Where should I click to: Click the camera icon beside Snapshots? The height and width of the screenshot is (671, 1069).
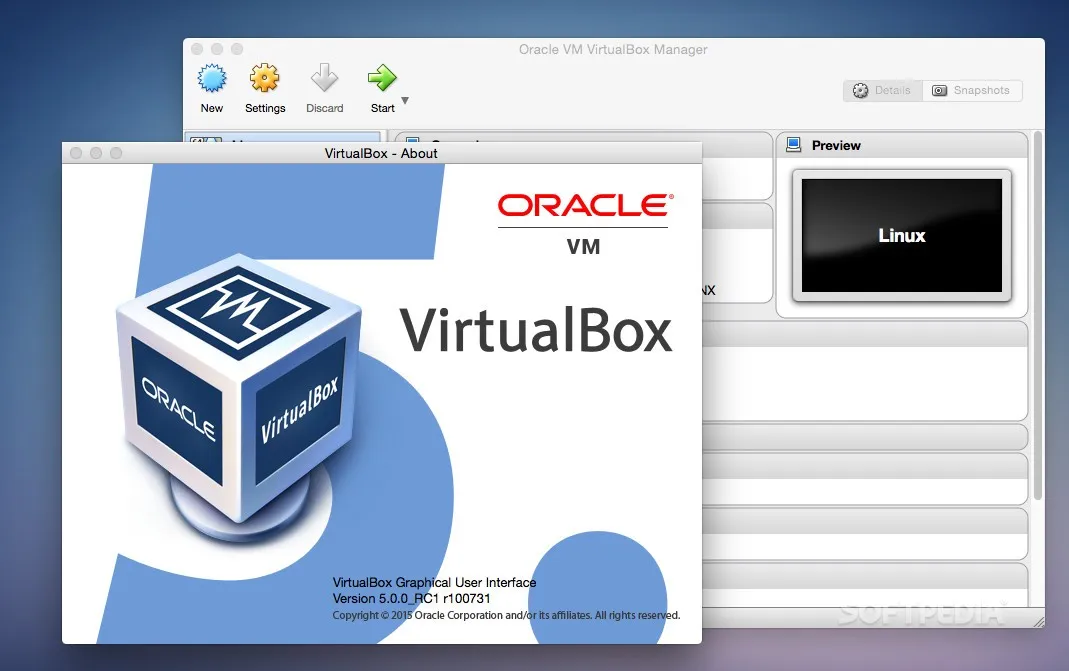[x=939, y=90]
